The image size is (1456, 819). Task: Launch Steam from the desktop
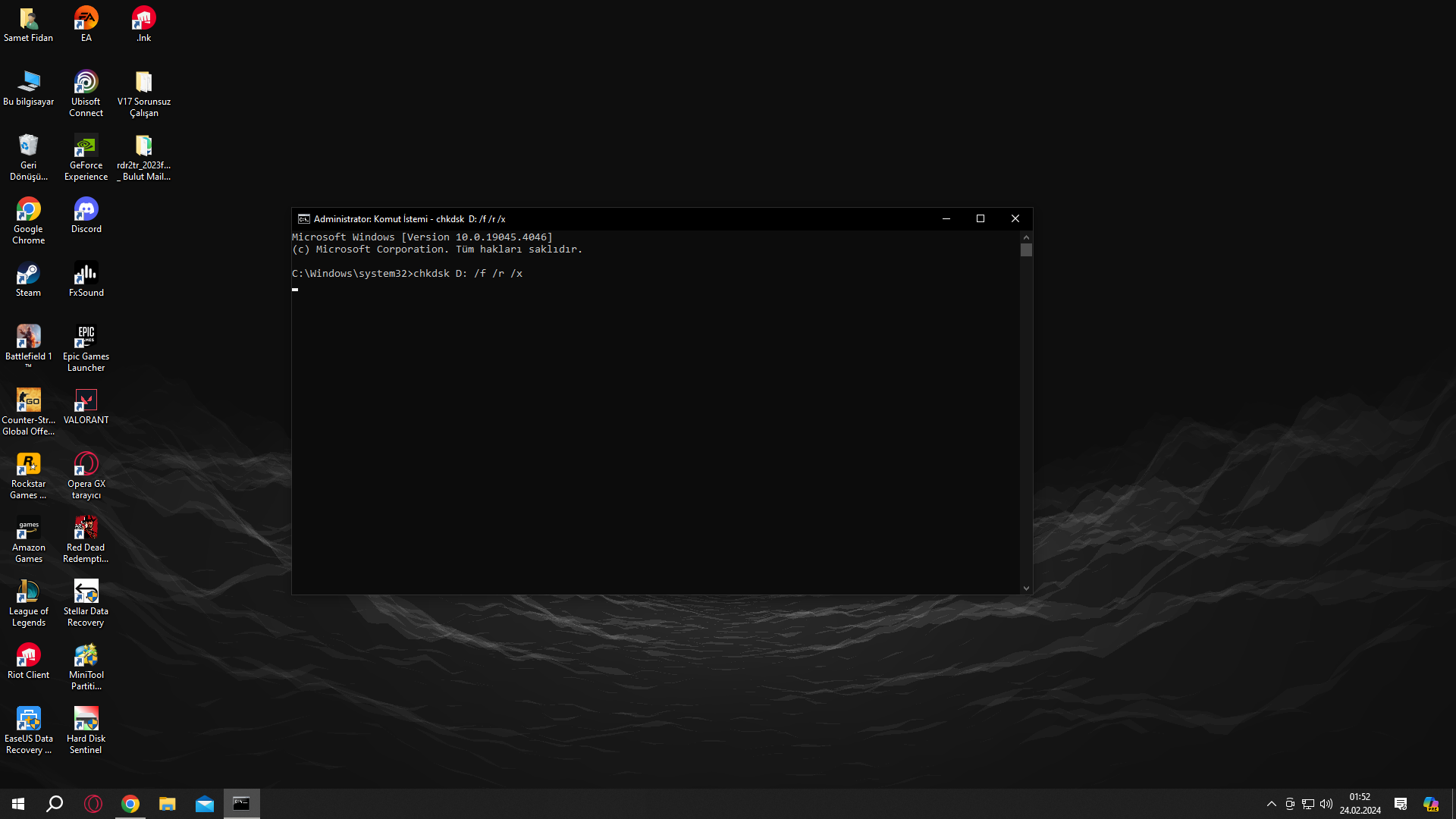[x=28, y=279]
